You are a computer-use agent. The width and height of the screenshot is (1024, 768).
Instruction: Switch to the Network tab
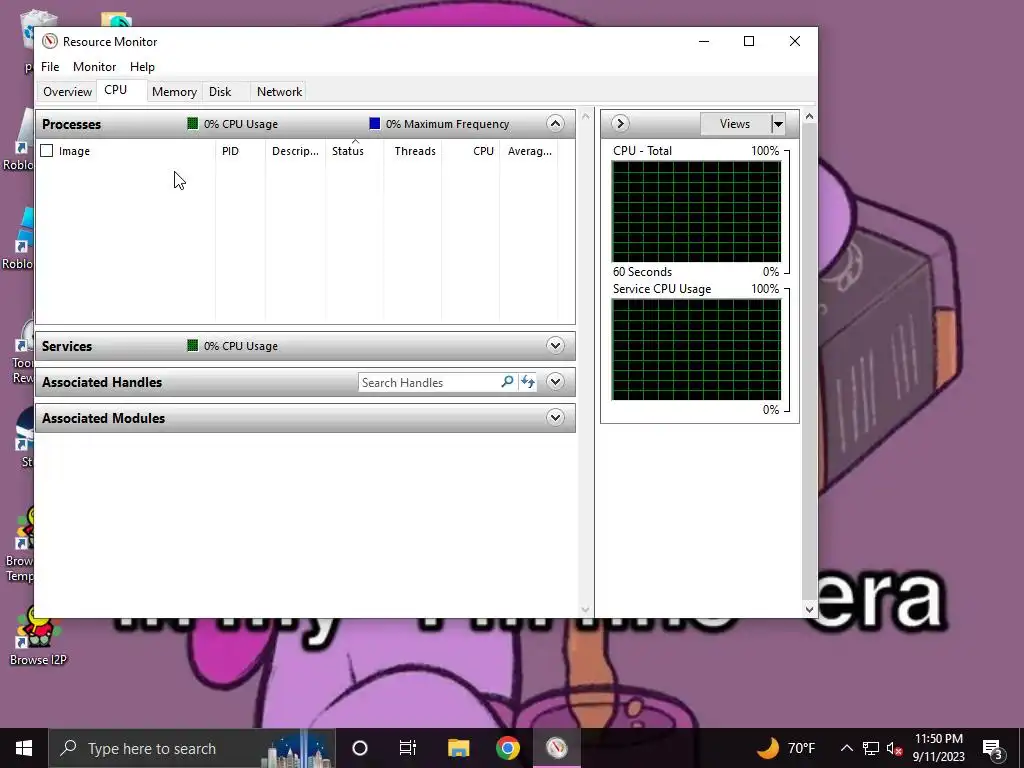click(279, 91)
